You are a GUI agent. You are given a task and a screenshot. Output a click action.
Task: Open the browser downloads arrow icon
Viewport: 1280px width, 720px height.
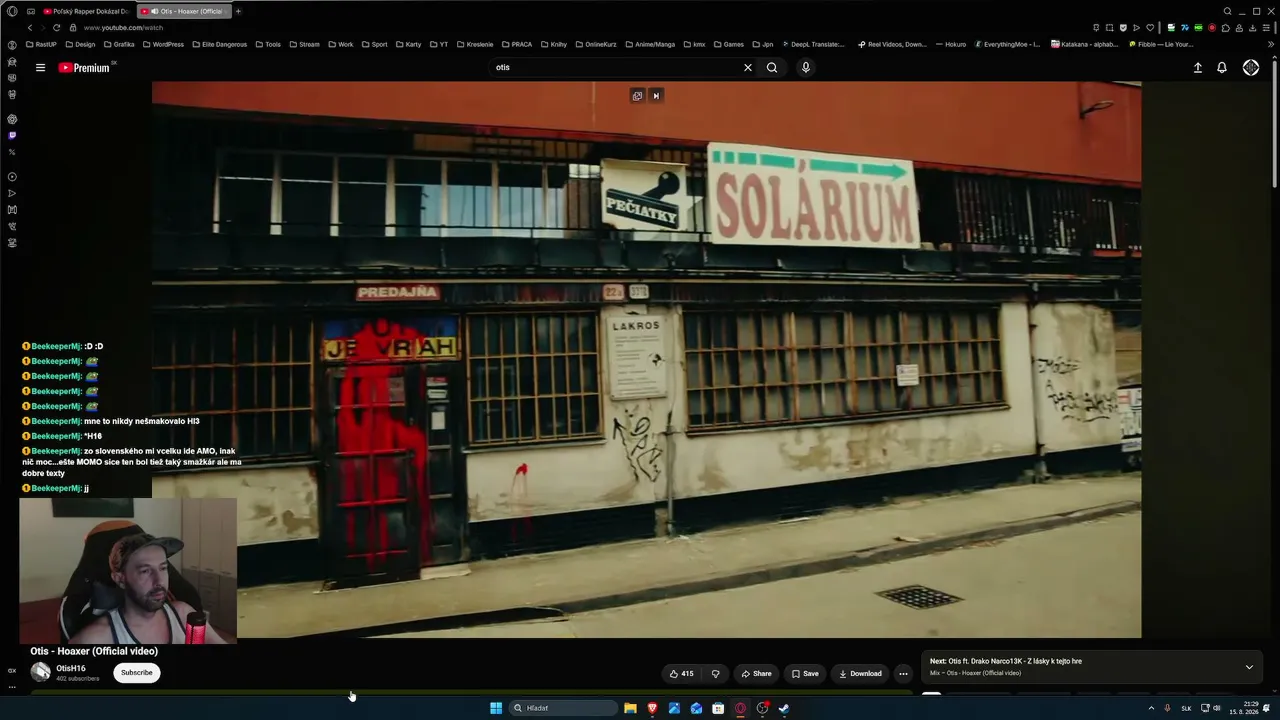[1252, 28]
